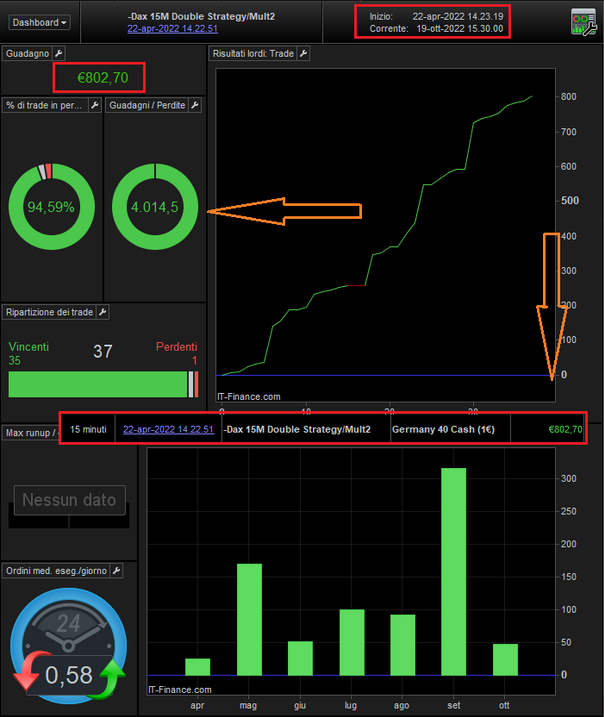Screen dimensions: 604x717
Task: Click the total trades number 37
Action: 103,351
